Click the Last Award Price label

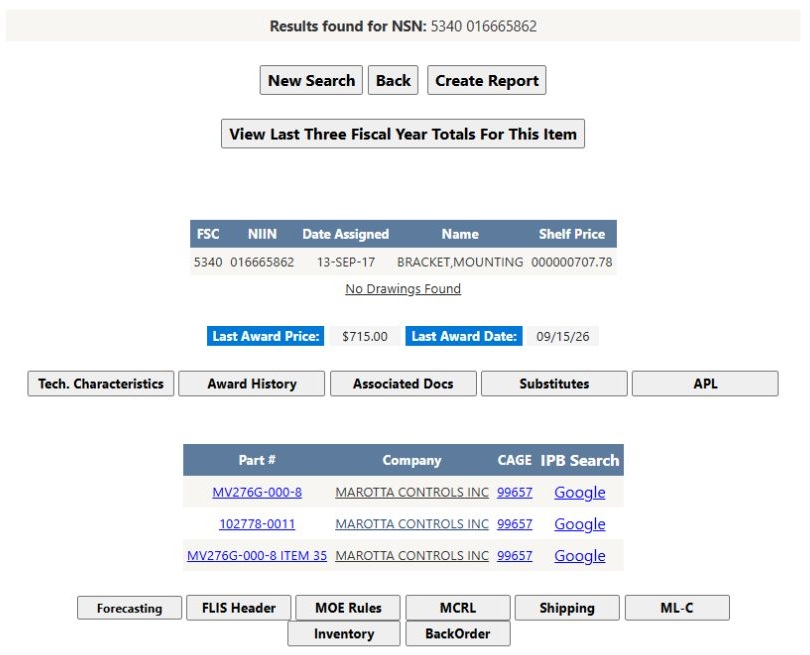[266, 336]
